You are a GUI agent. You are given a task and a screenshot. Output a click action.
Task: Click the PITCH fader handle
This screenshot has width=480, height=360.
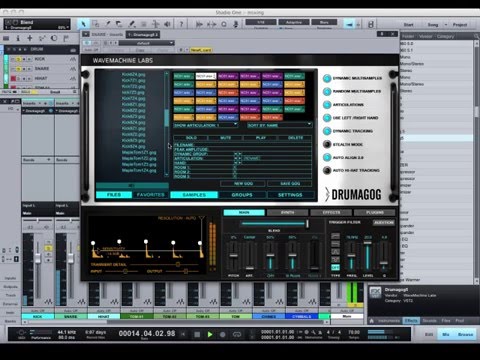point(233,255)
